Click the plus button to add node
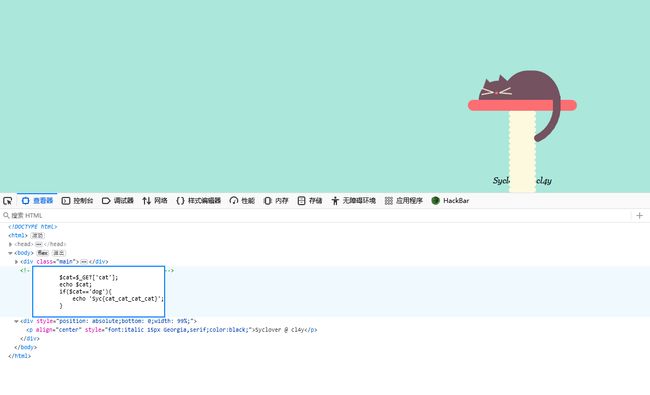The image size is (650, 395). [x=640, y=216]
